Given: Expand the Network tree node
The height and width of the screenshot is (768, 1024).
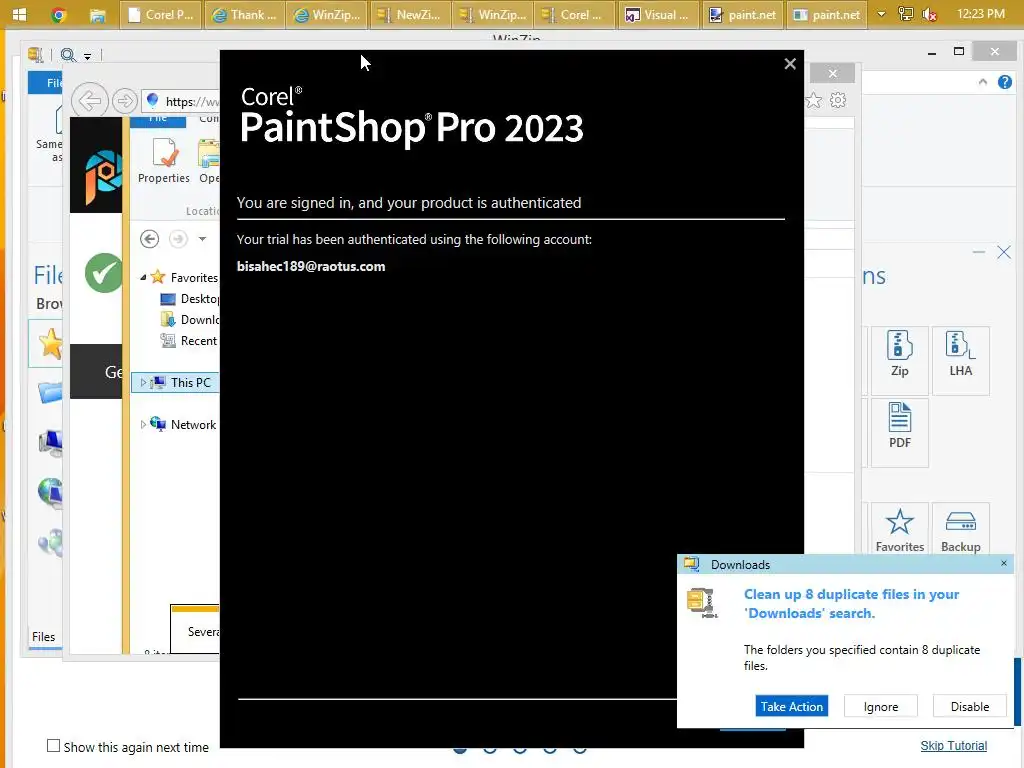Looking at the screenshot, I should point(143,424).
